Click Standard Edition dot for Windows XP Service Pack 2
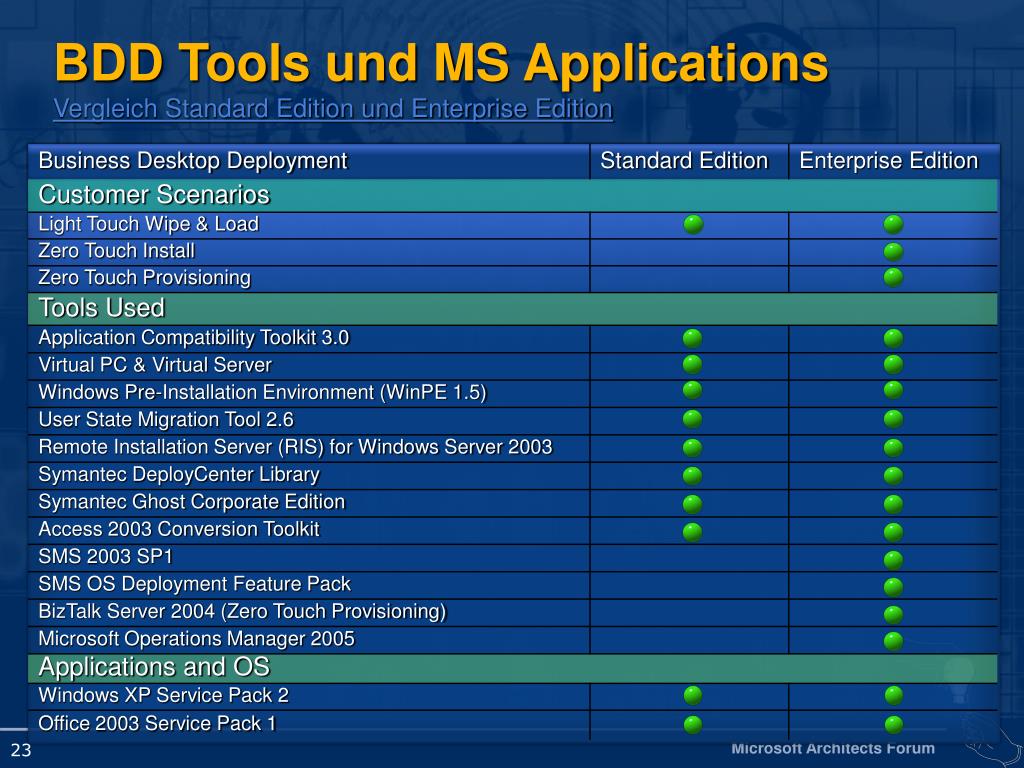This screenshot has height=768, width=1024. click(693, 696)
